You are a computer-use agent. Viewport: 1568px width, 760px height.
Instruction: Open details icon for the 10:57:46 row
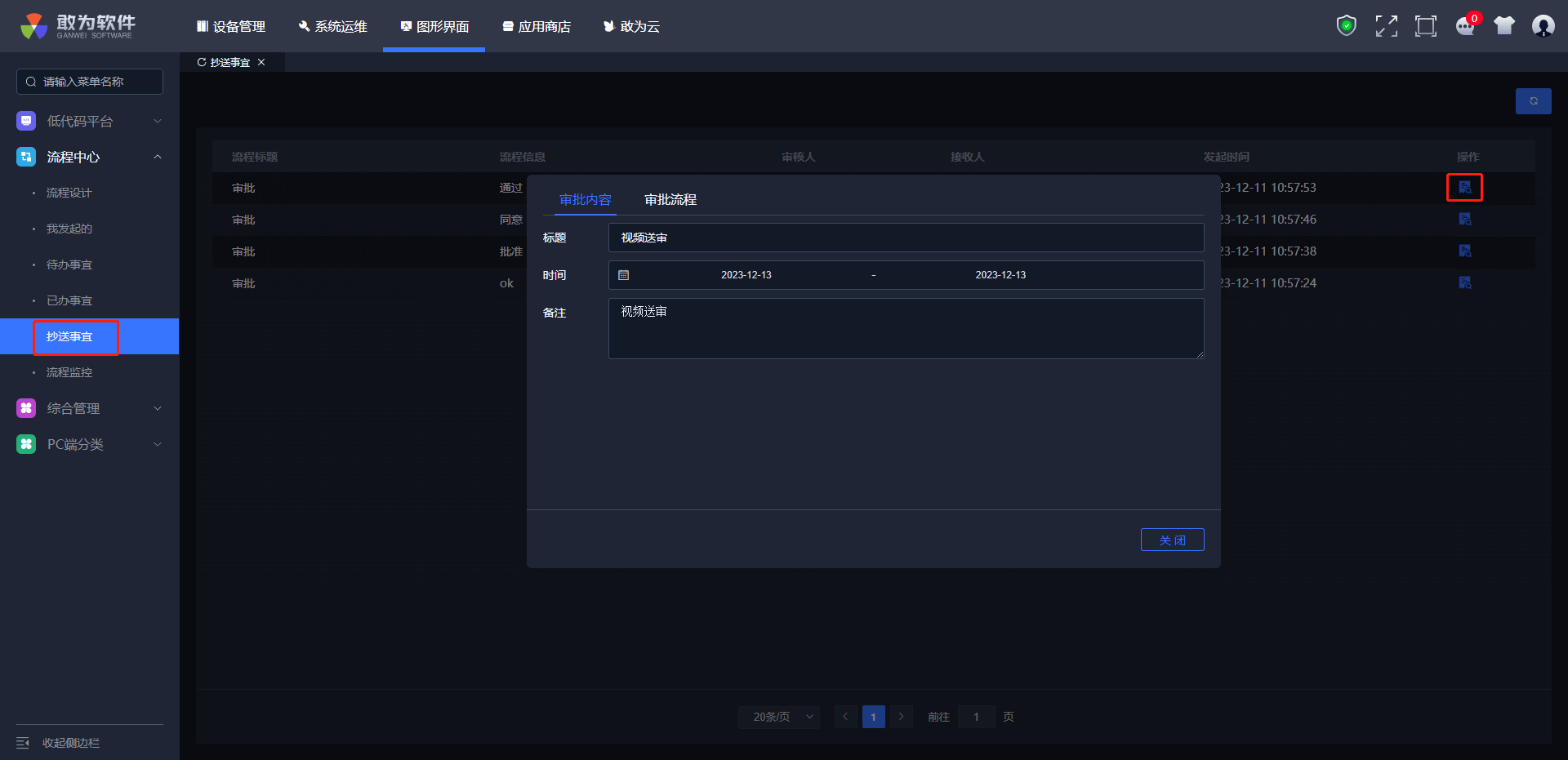click(x=1464, y=220)
